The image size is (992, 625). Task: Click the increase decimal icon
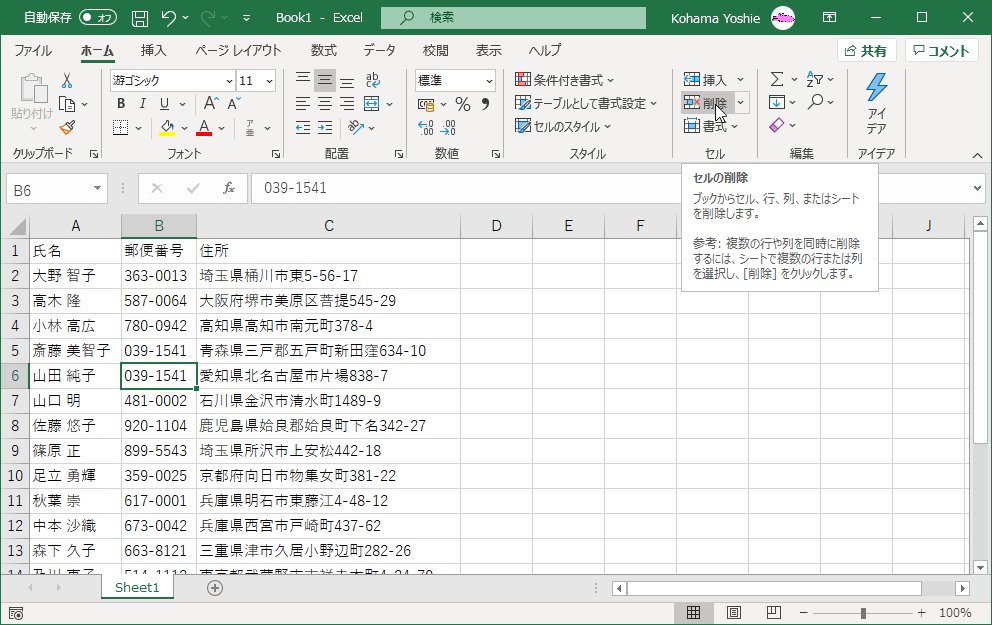click(426, 128)
